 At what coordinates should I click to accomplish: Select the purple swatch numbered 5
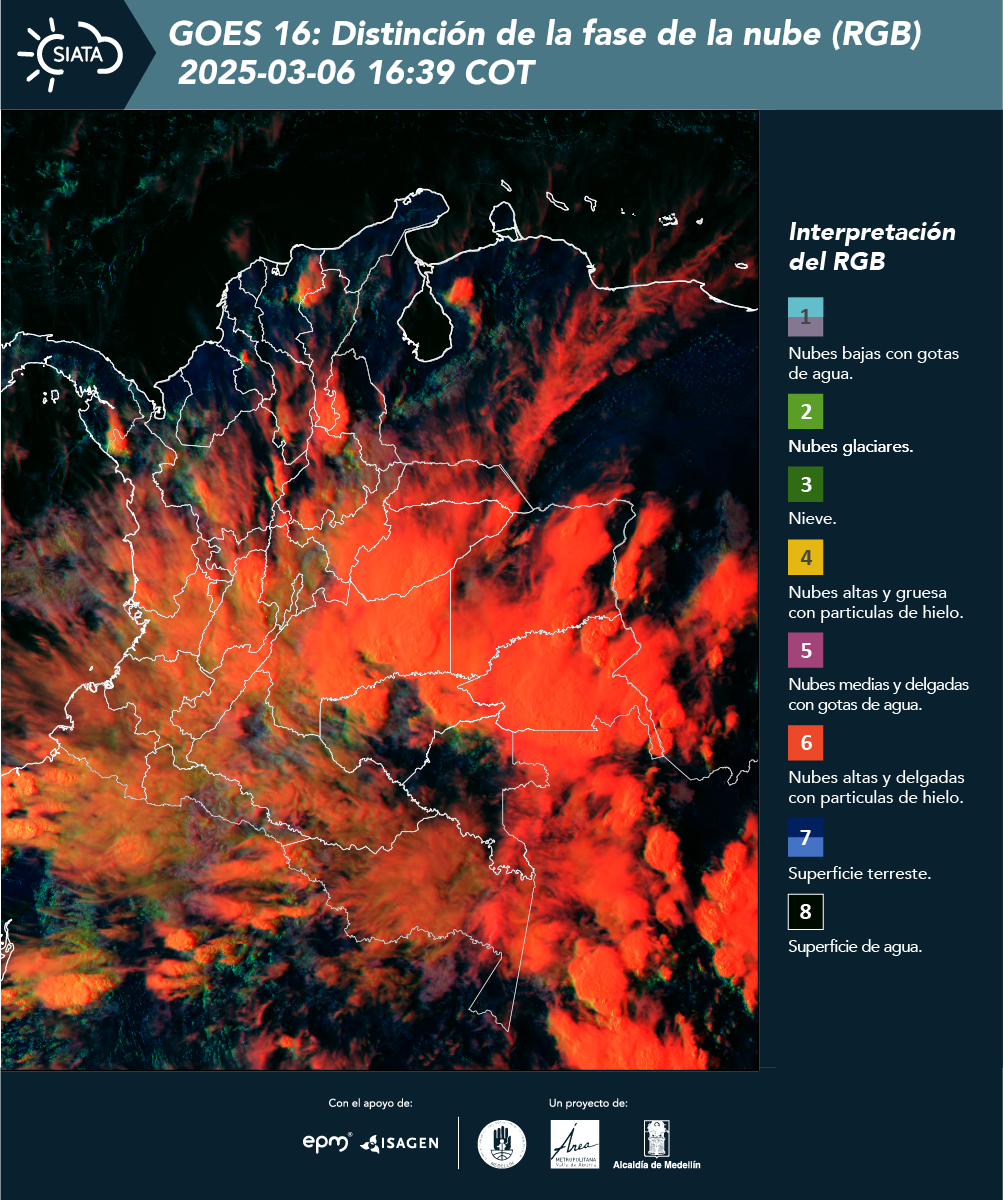coord(805,650)
